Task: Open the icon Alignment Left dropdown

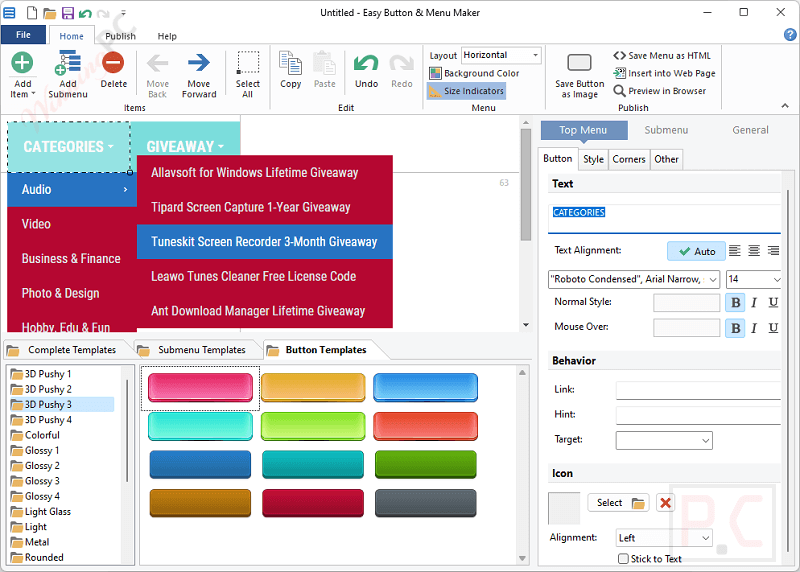Action: click(664, 538)
